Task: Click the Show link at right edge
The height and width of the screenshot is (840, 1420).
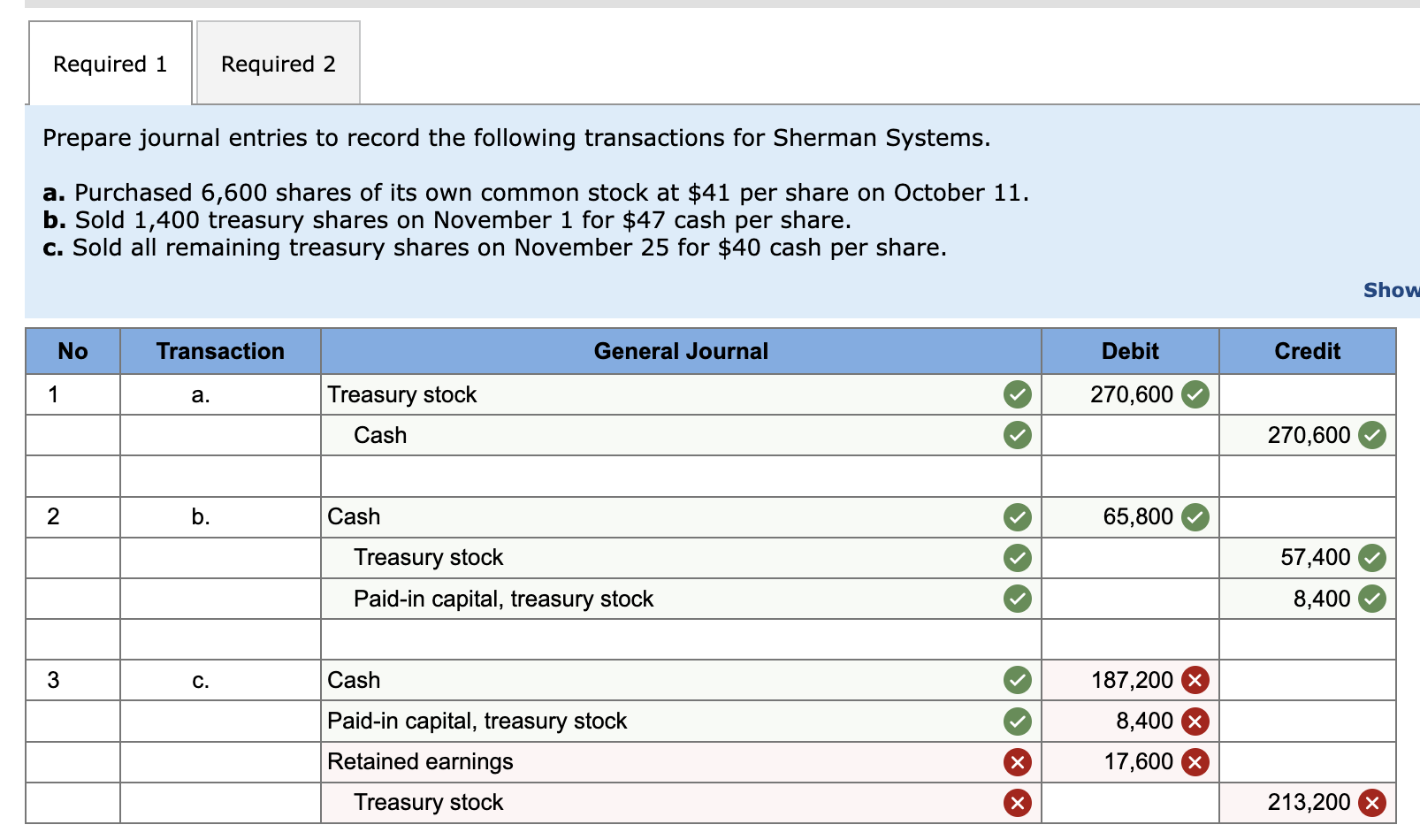Action: [x=1391, y=290]
